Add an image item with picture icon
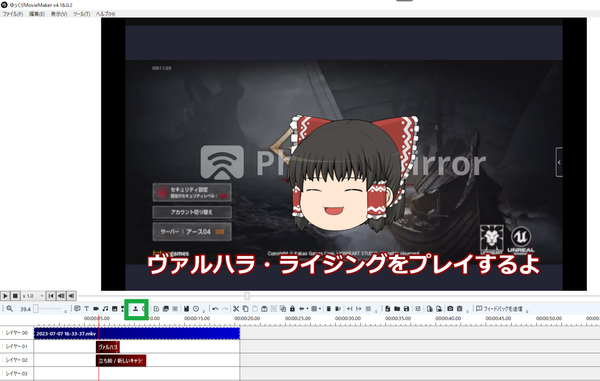Image resolution: width=600 pixels, height=381 pixels. [x=114, y=309]
